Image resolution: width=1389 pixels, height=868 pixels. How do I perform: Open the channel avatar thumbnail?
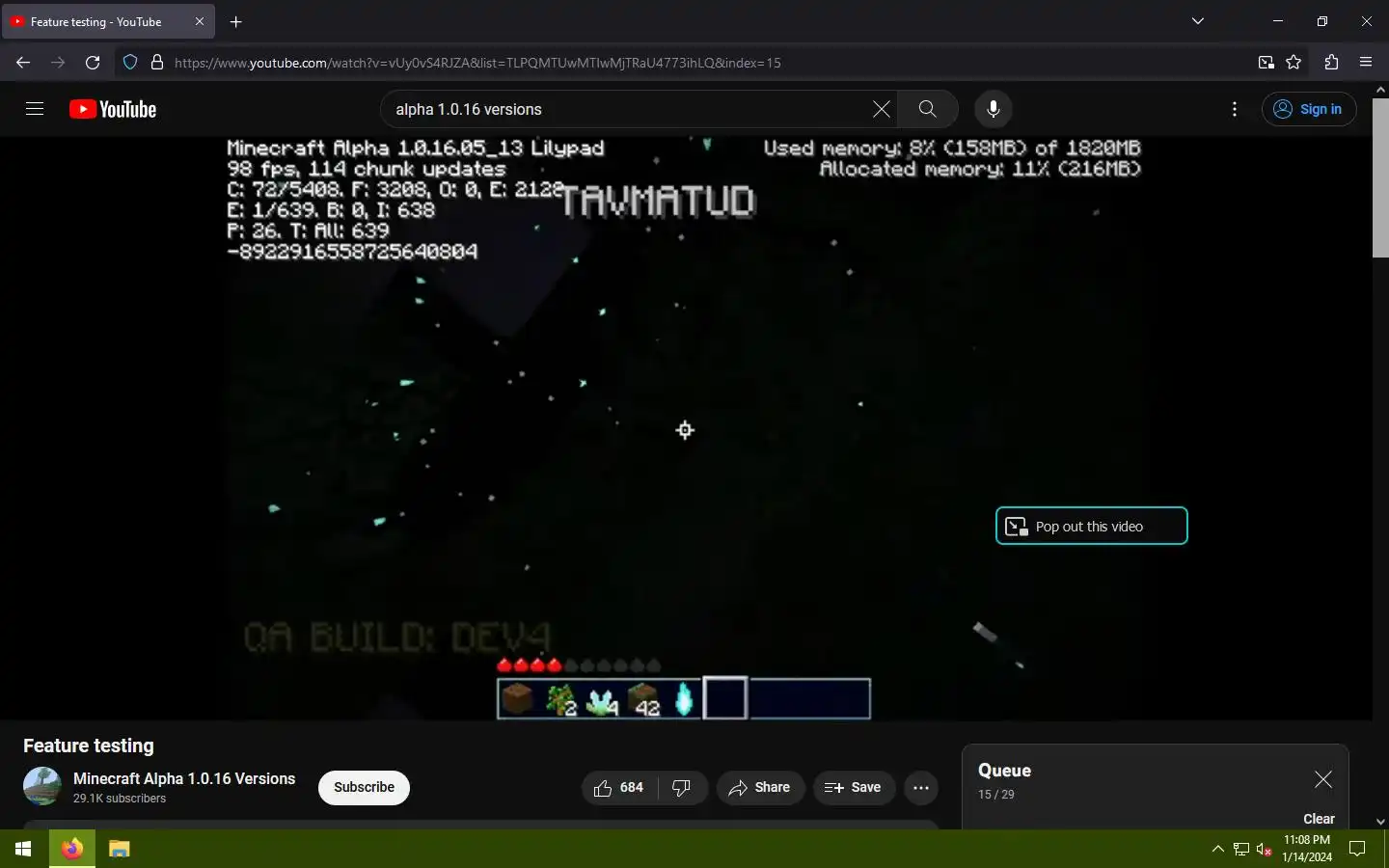click(42, 786)
